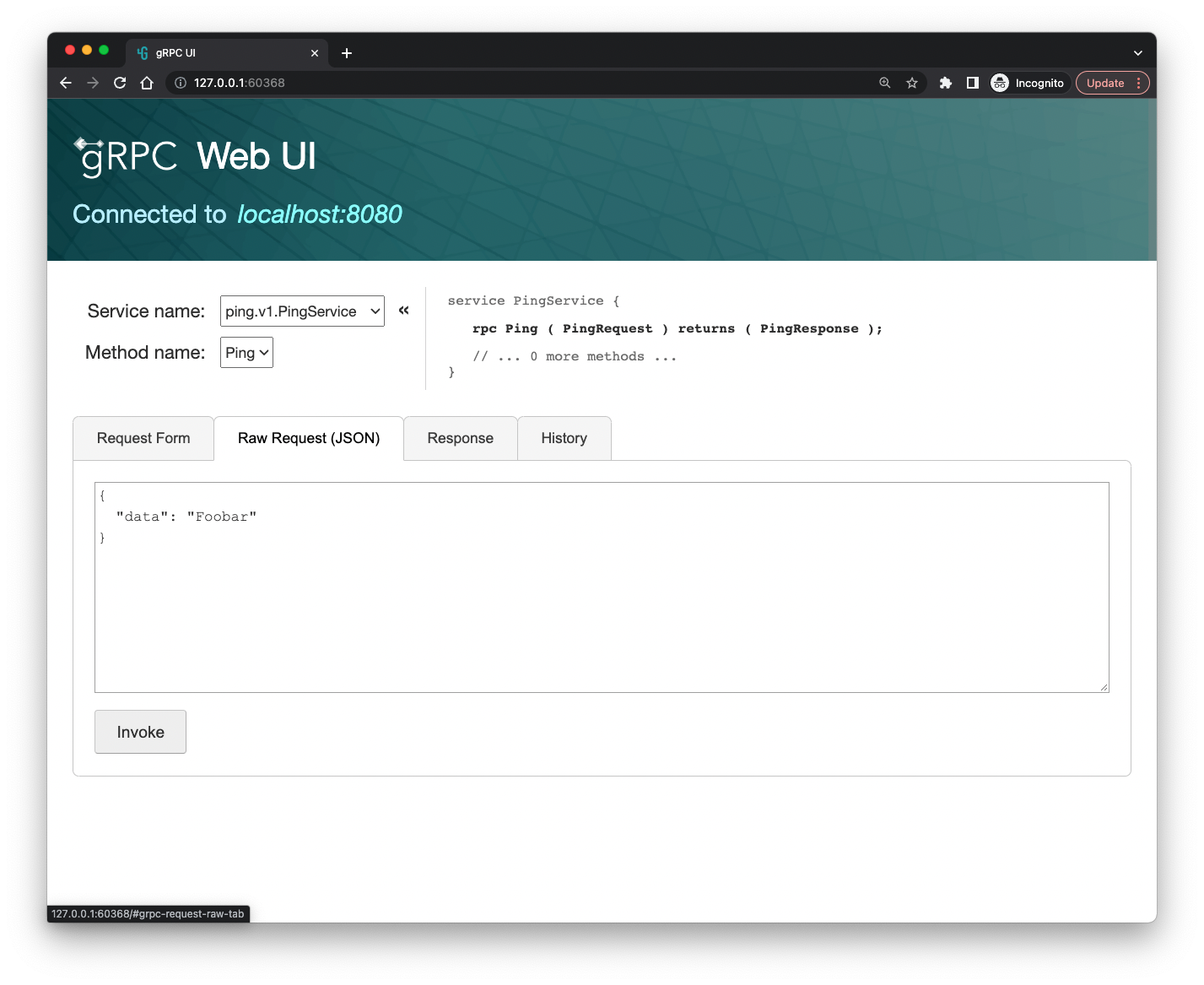
Task: Open the extensions puzzle icon
Action: pyautogui.click(x=946, y=83)
